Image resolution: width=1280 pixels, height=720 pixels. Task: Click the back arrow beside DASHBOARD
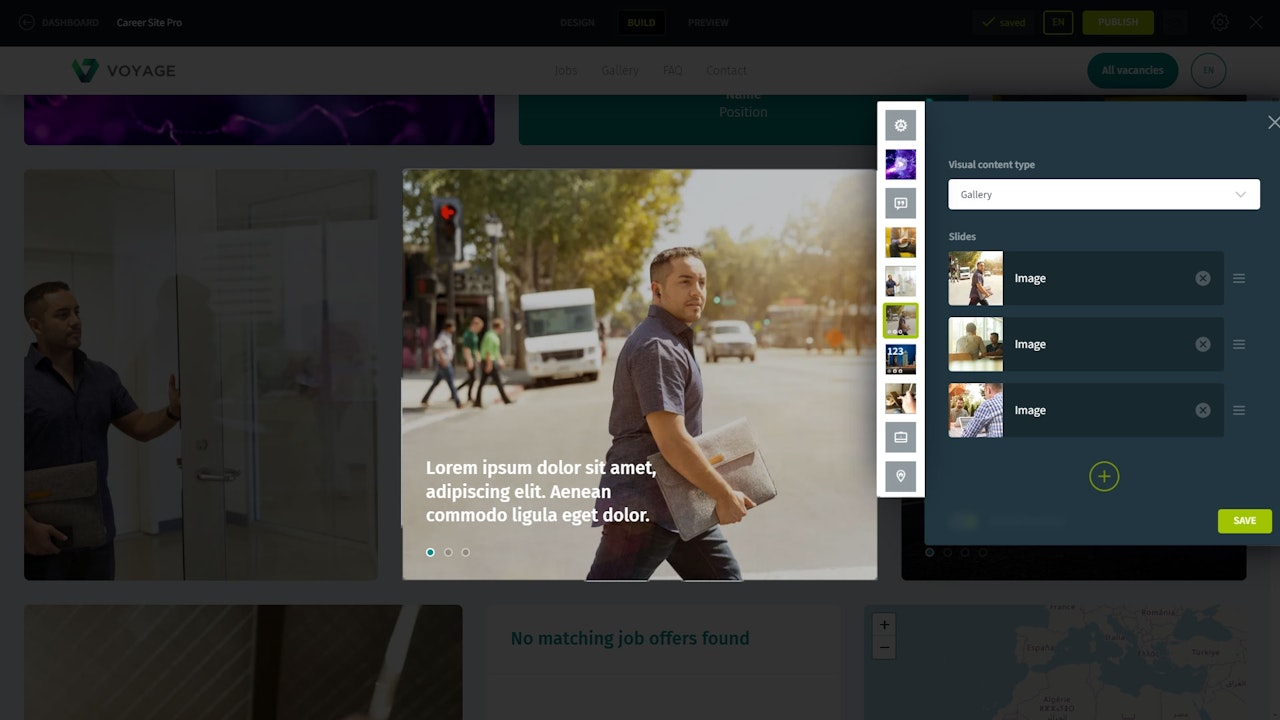[26, 22]
